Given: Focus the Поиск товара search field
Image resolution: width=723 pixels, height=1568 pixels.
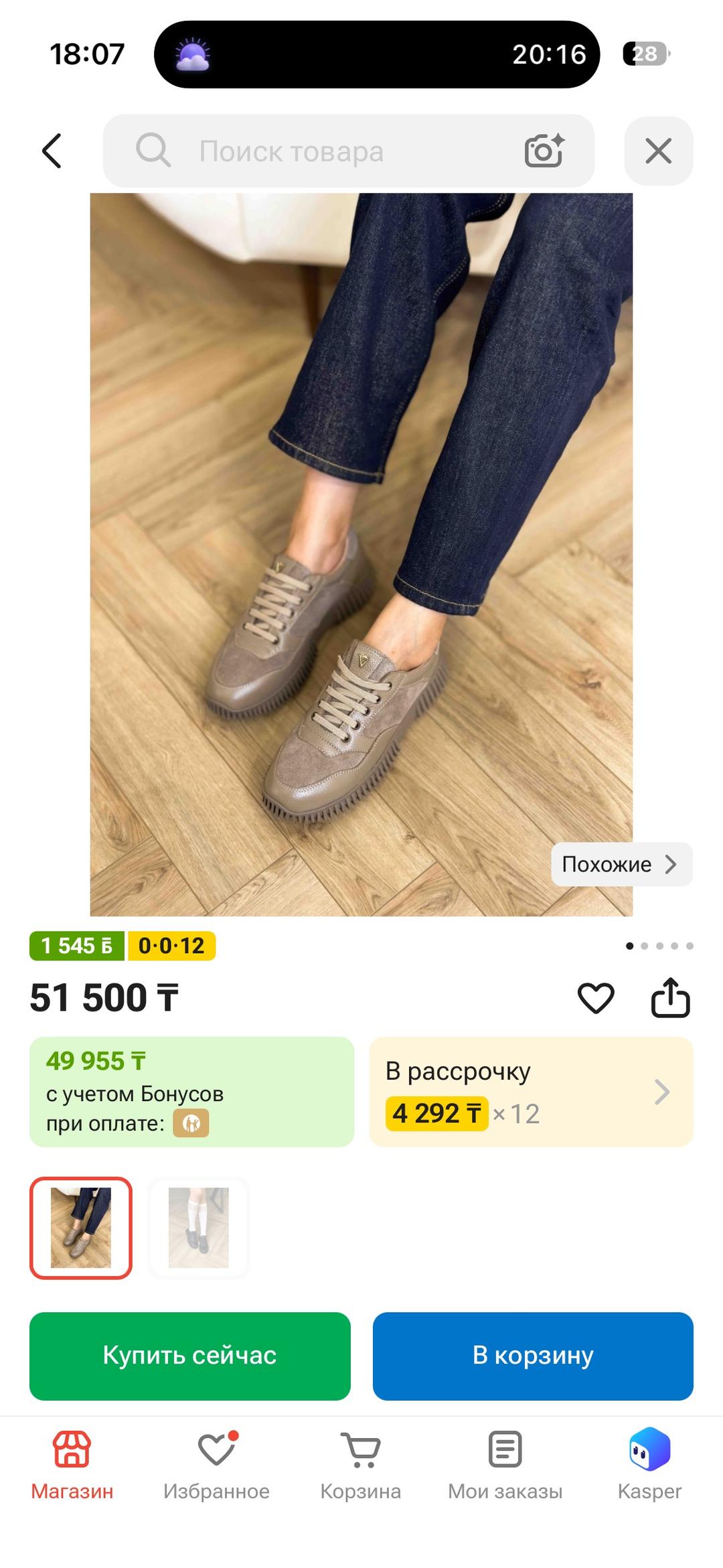Looking at the screenshot, I should (x=349, y=151).
